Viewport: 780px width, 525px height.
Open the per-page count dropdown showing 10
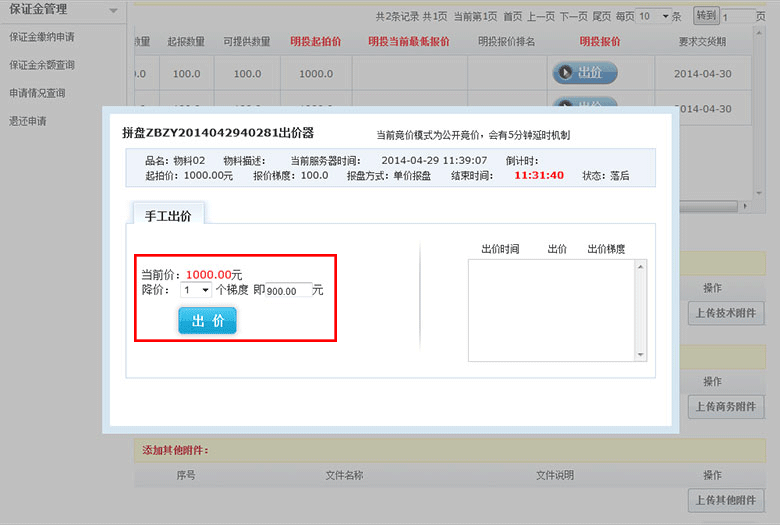click(x=652, y=17)
